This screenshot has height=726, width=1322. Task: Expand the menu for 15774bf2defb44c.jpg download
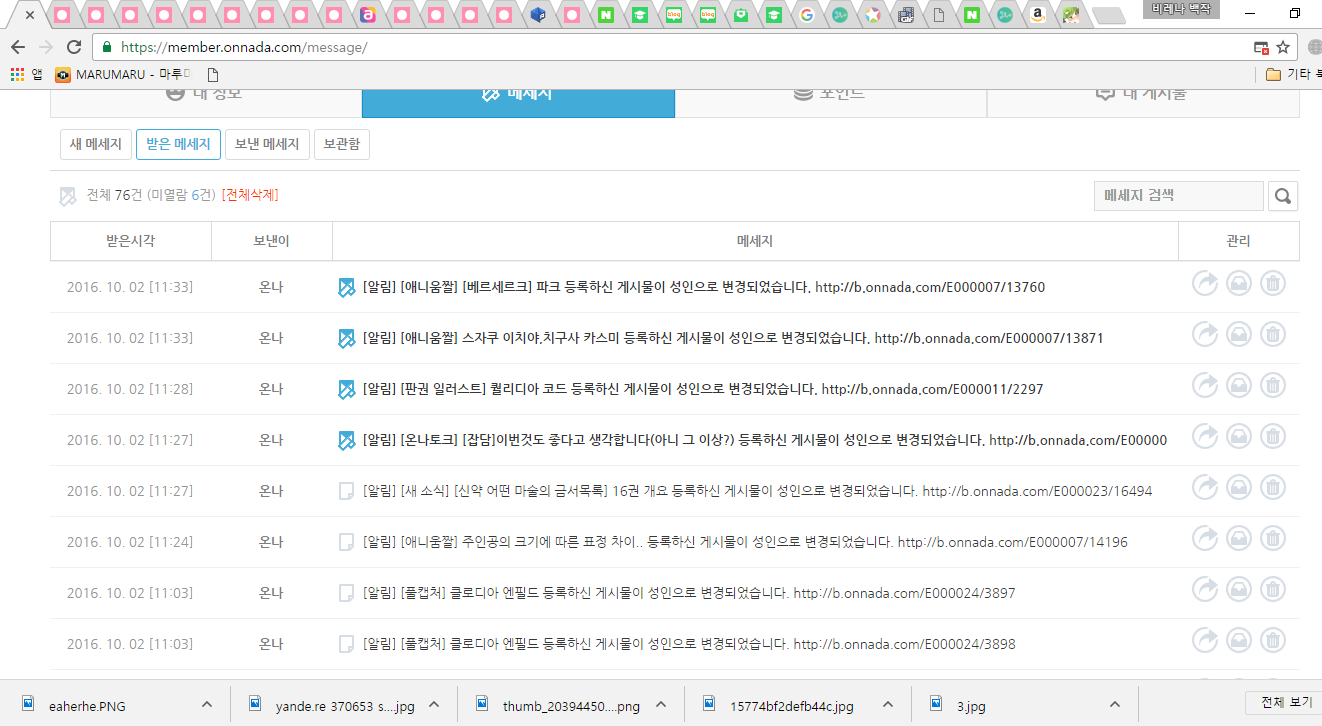[888, 704]
